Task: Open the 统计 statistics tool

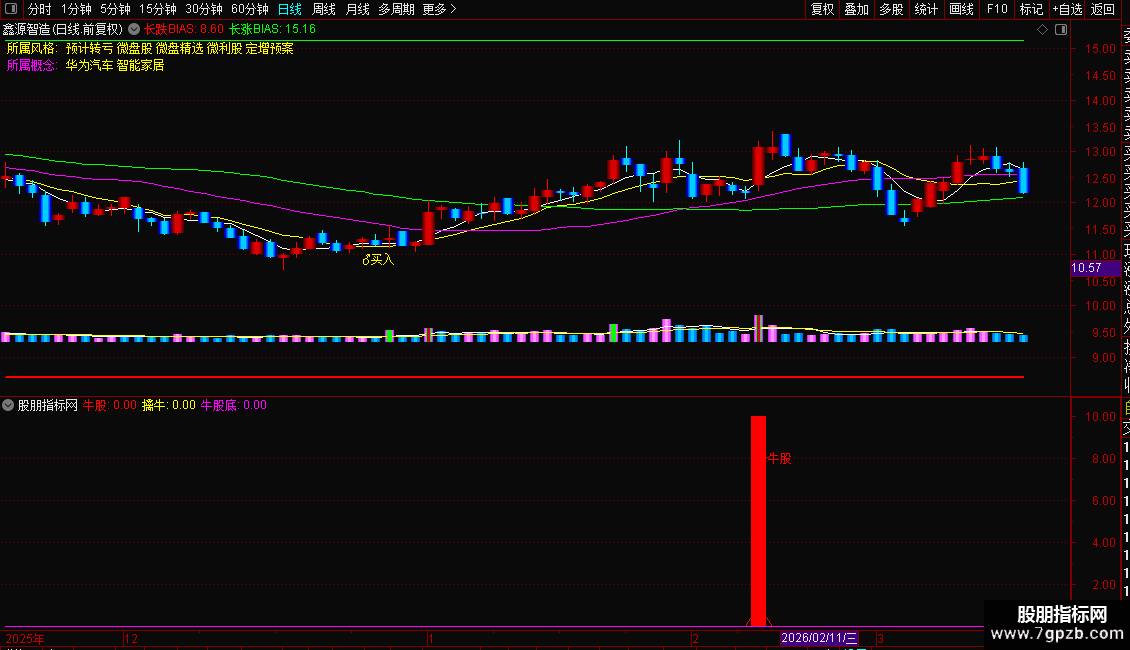Action: click(x=926, y=9)
